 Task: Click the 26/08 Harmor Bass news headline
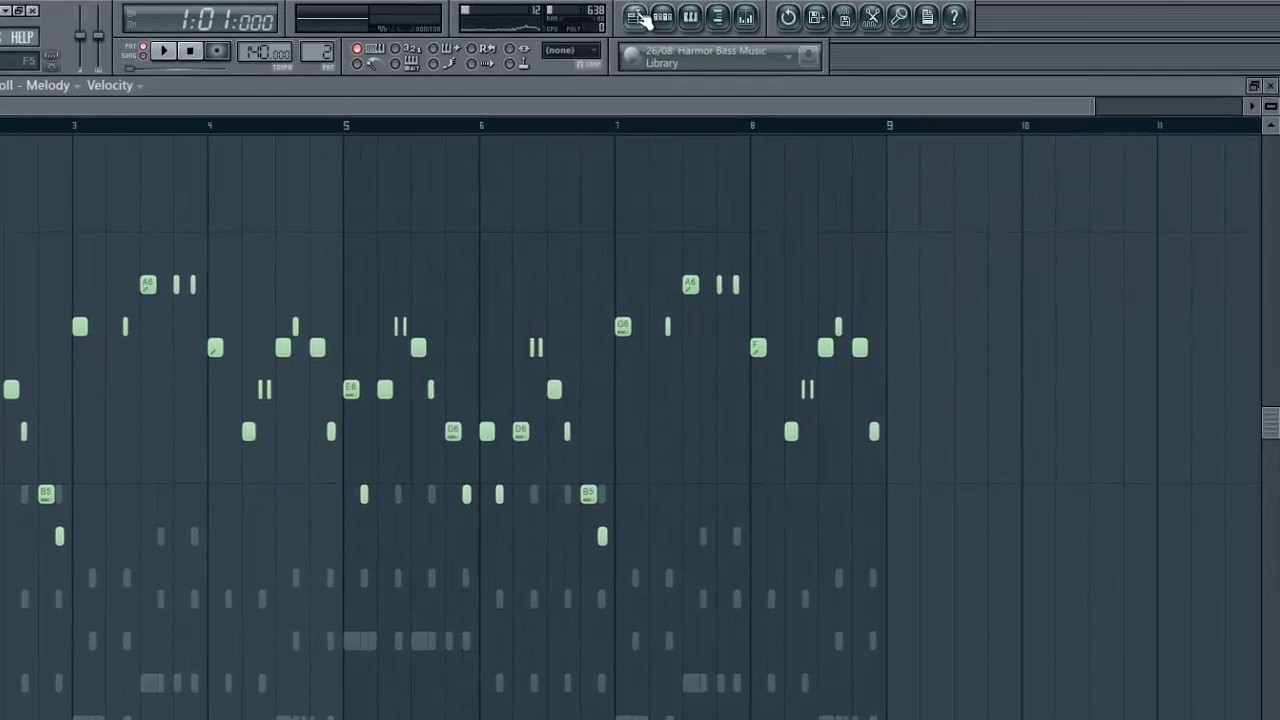(x=706, y=57)
